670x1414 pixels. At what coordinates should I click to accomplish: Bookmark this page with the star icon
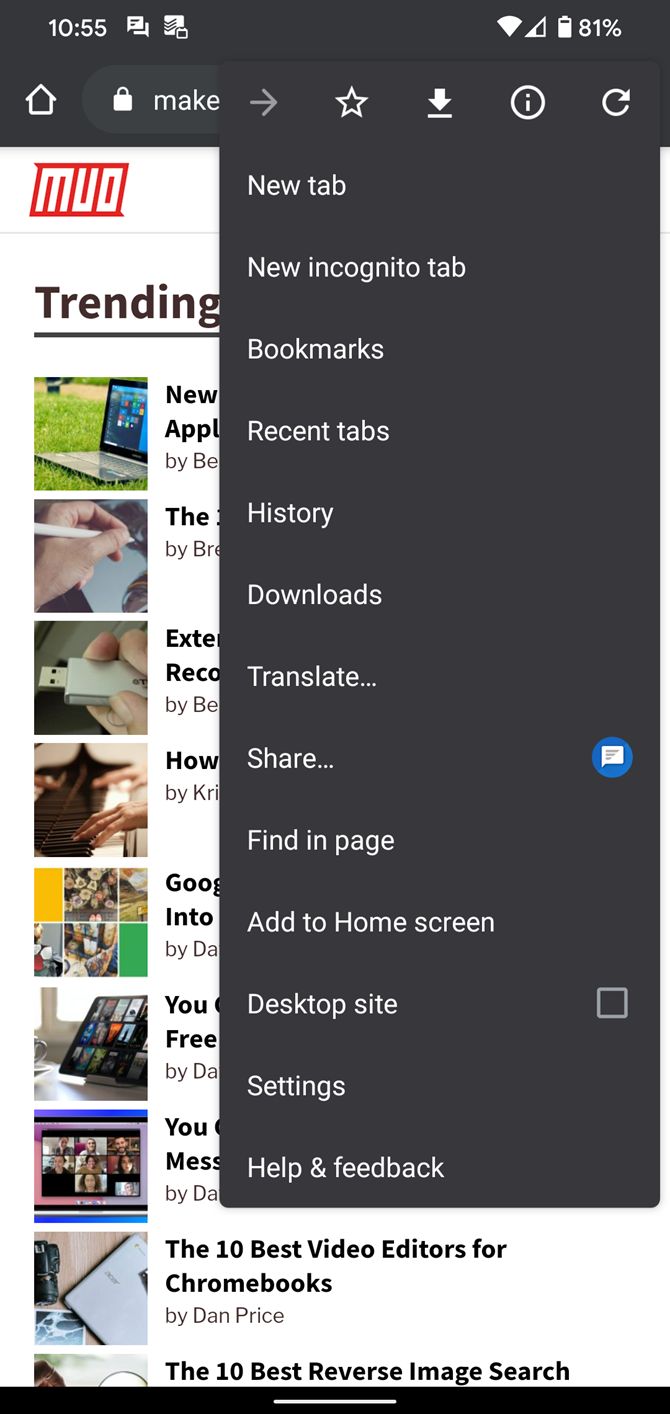pos(351,101)
